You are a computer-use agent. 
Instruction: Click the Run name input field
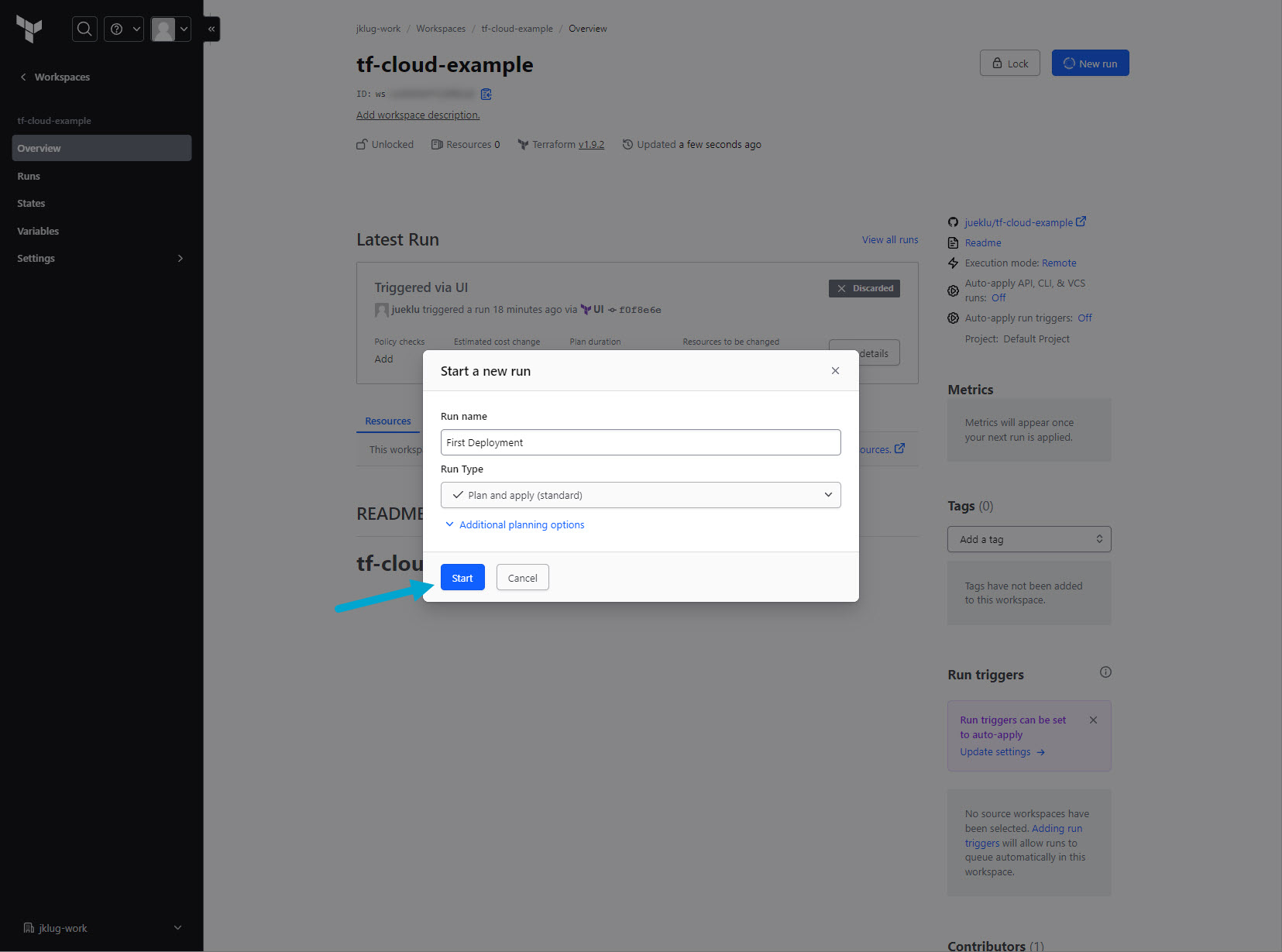click(x=641, y=442)
